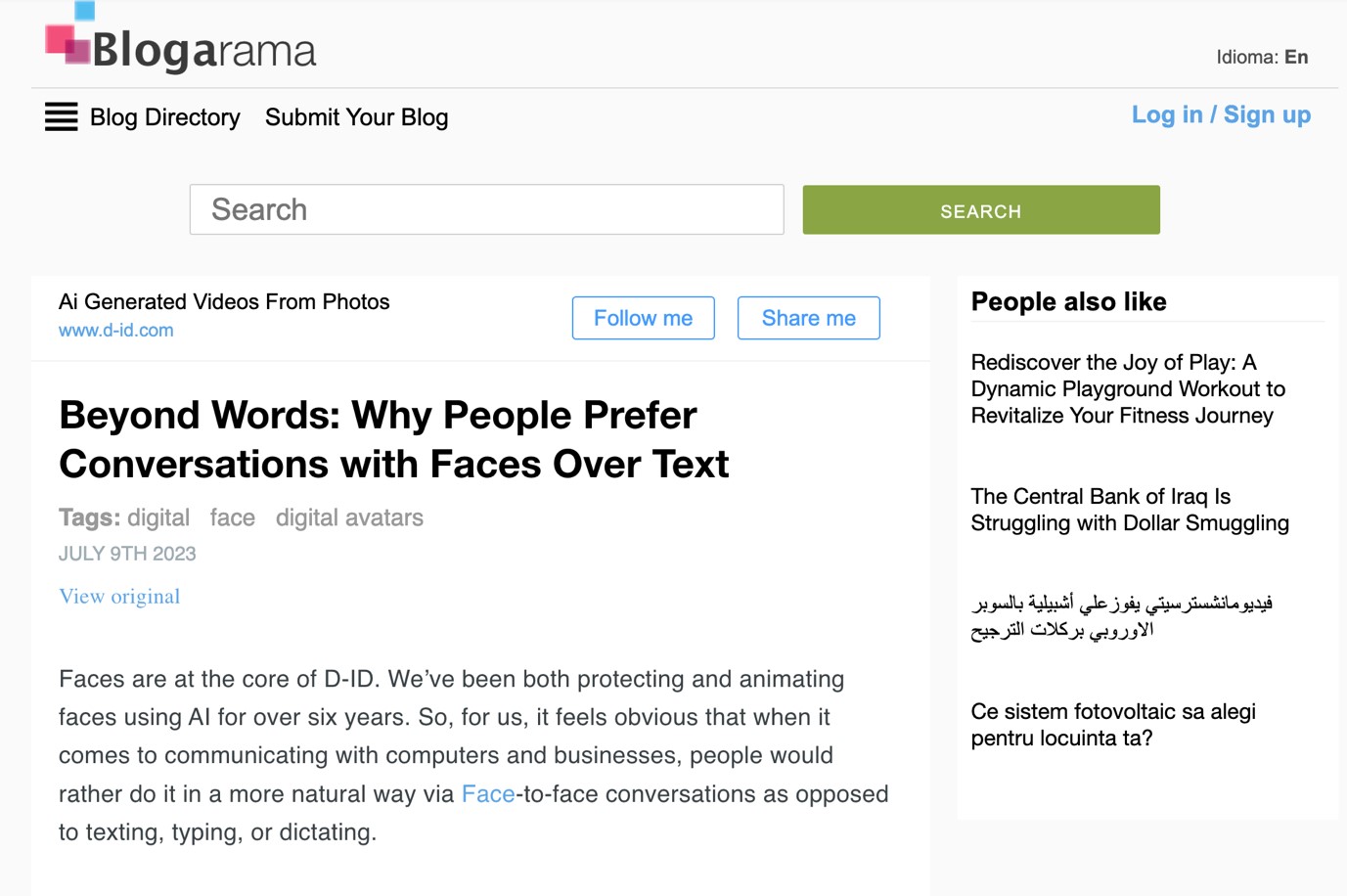Go to Submit Your Blog
Image resolution: width=1347 pixels, height=896 pixels.
356,117
